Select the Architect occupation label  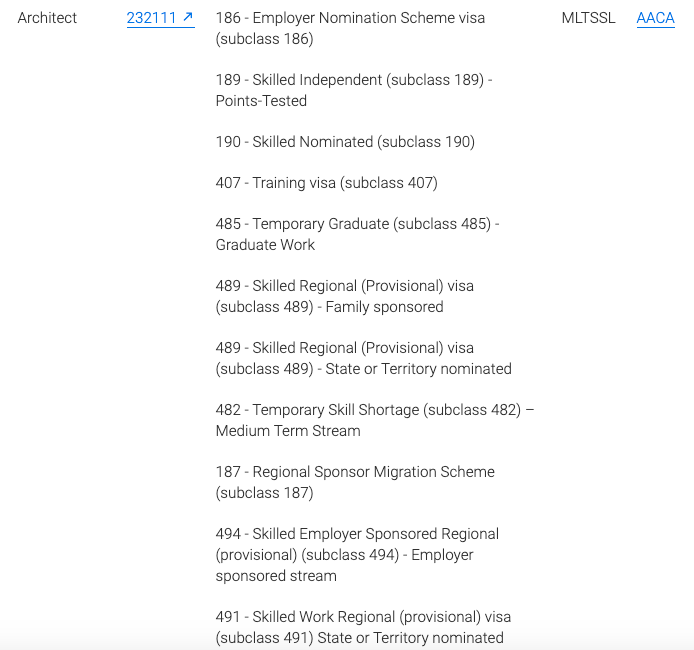click(47, 18)
